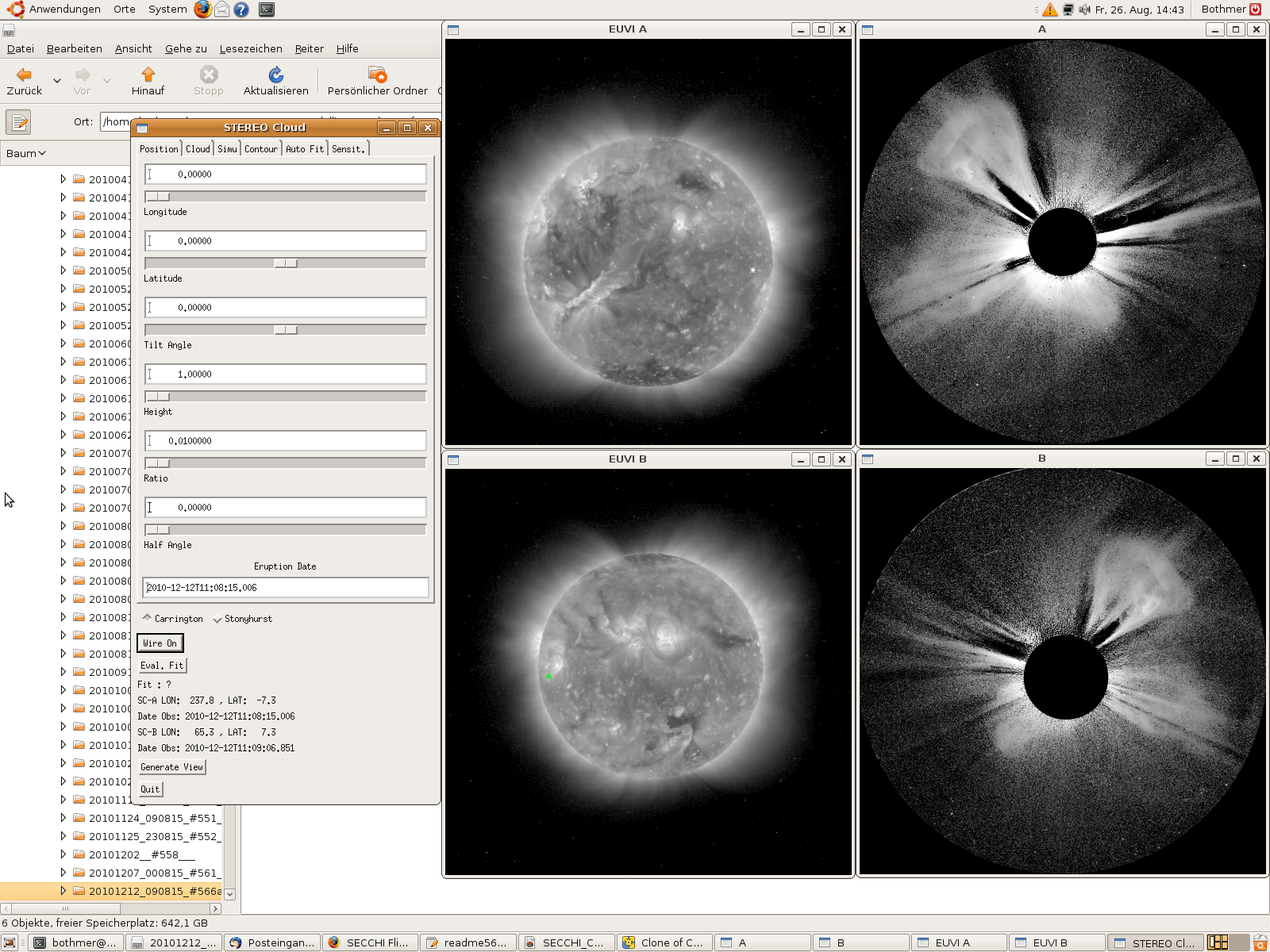
Task: Click the Eval. Fit button
Action: (162, 666)
